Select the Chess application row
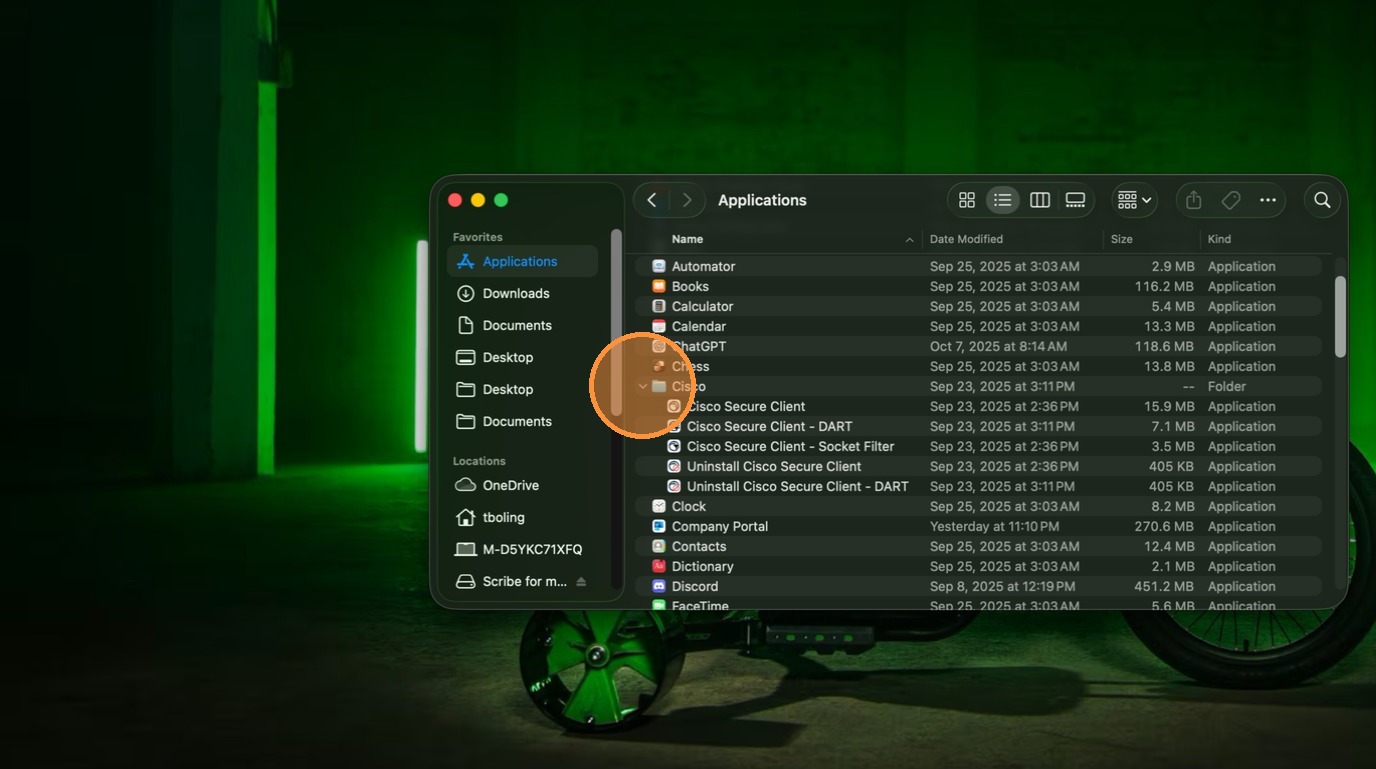1376x769 pixels. [x=978, y=366]
